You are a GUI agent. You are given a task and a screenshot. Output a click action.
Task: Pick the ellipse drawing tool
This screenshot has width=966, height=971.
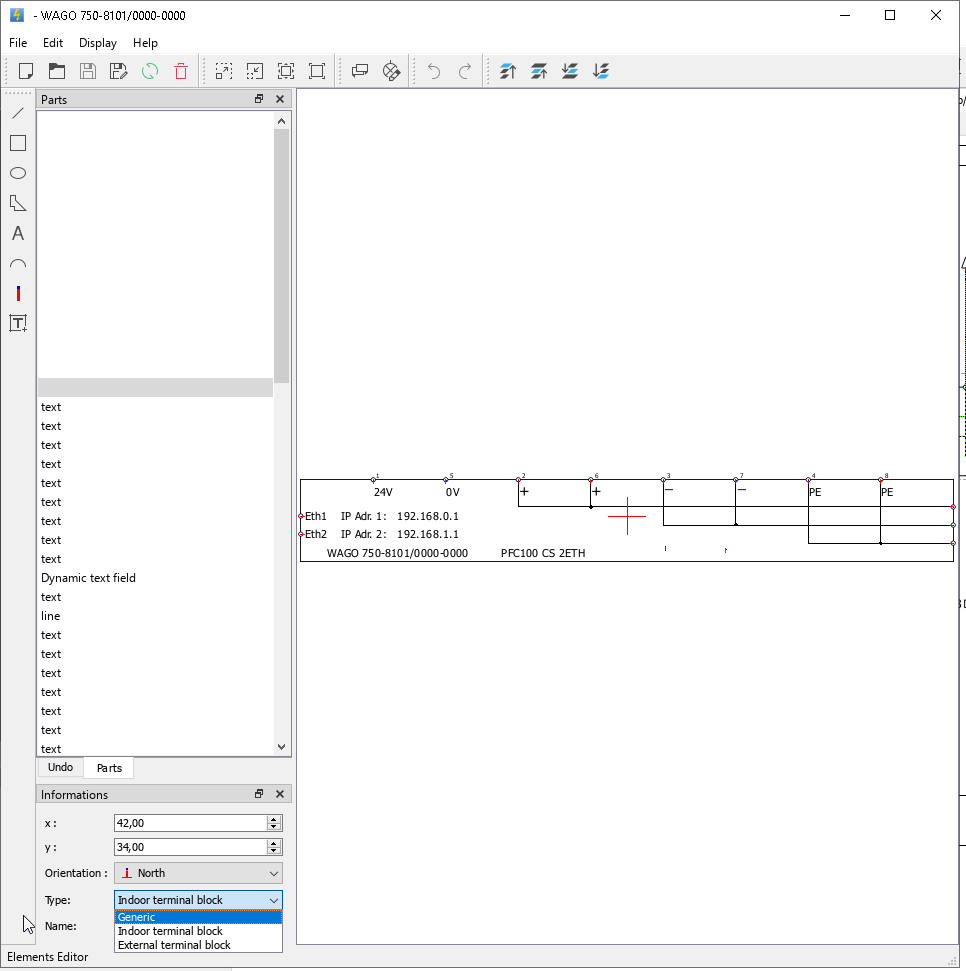pos(18,173)
